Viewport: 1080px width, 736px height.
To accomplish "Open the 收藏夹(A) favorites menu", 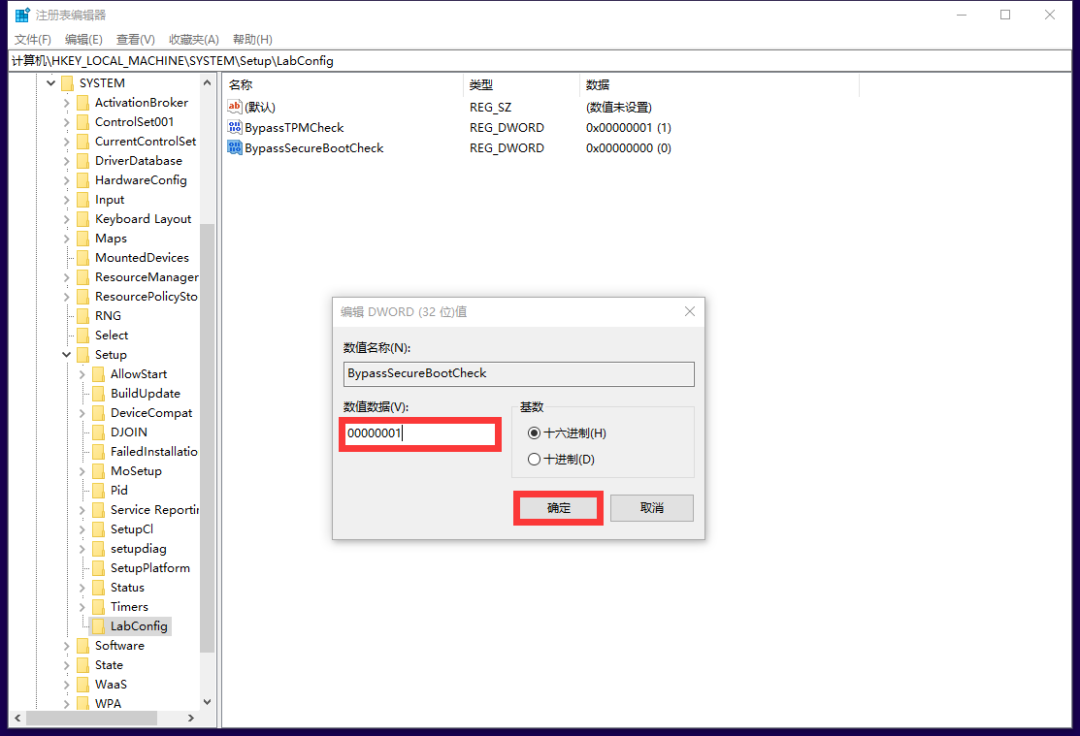I will [x=193, y=39].
